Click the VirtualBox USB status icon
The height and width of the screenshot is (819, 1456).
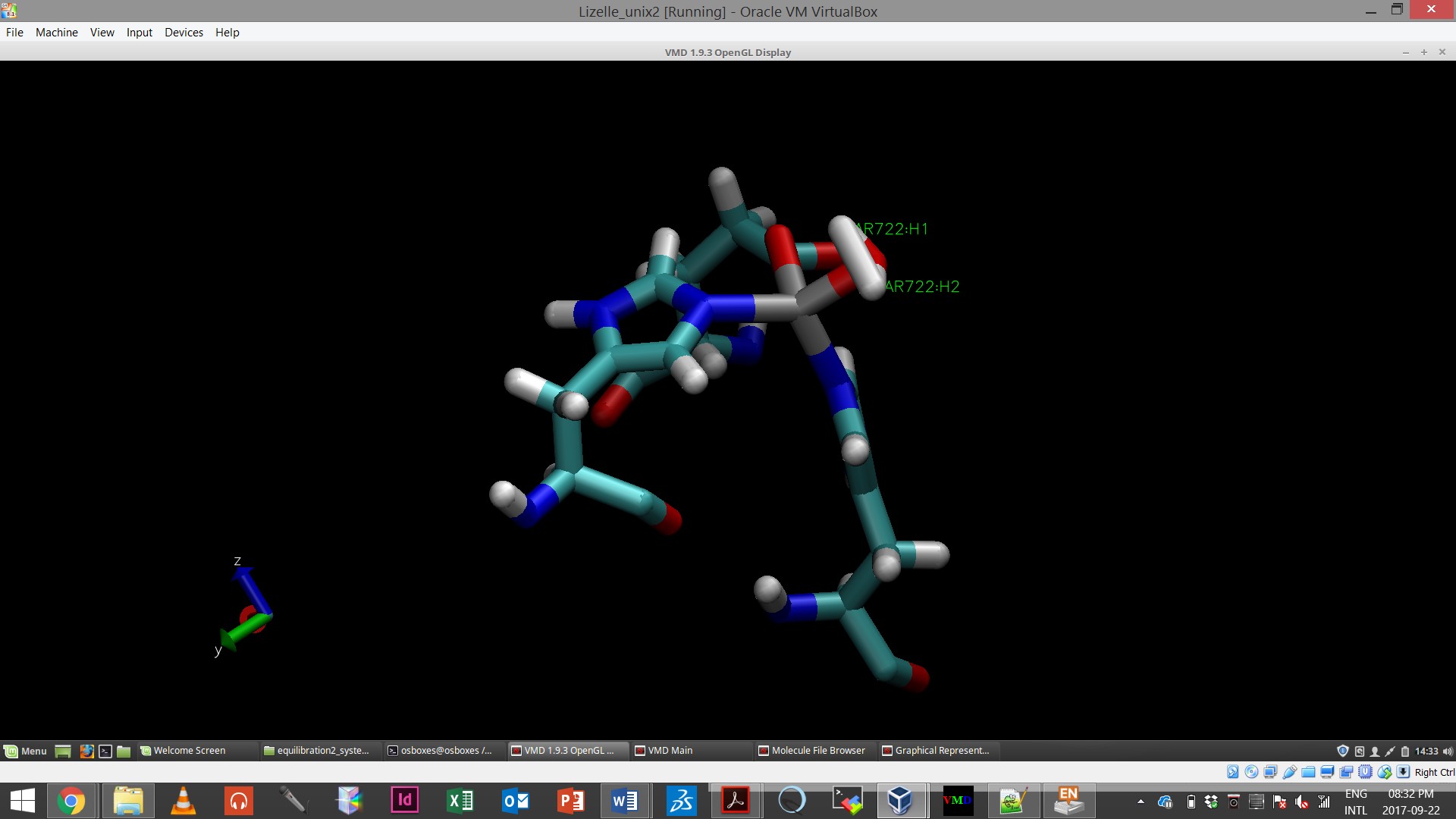click(1289, 772)
